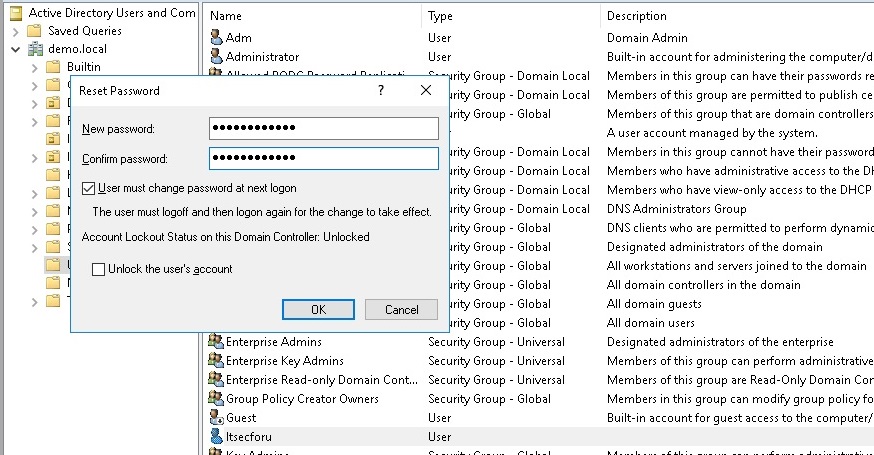Click the Itsecforu user icon

click(x=216, y=437)
